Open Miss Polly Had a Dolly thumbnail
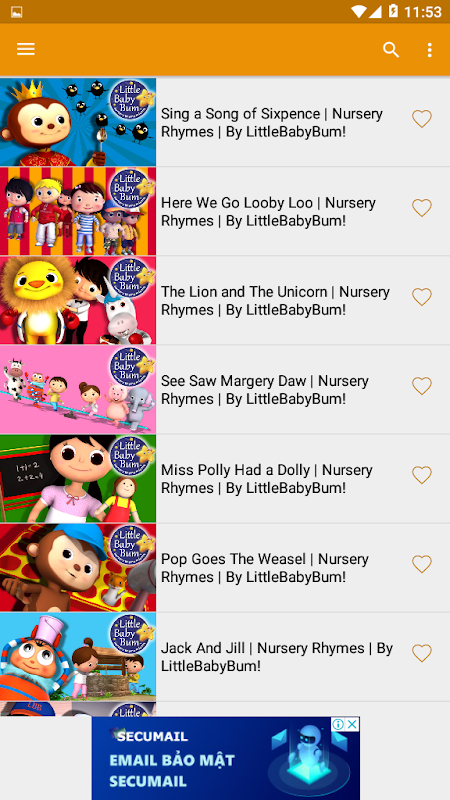 78,479
